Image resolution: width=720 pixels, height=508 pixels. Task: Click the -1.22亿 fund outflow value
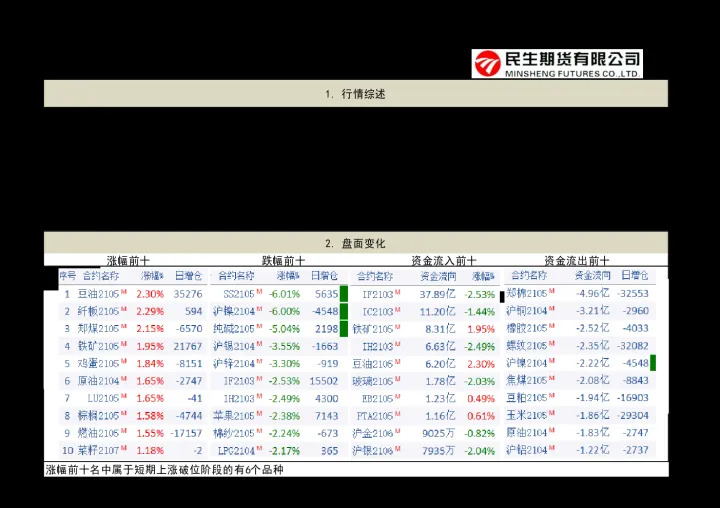click(x=593, y=450)
